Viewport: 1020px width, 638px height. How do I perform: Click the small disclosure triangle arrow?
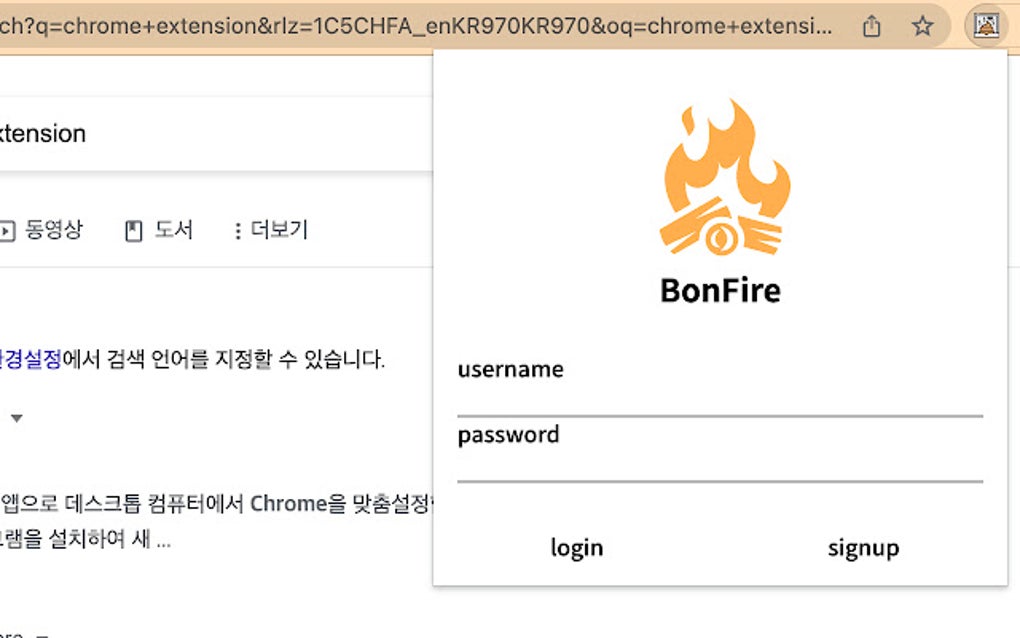point(16,419)
